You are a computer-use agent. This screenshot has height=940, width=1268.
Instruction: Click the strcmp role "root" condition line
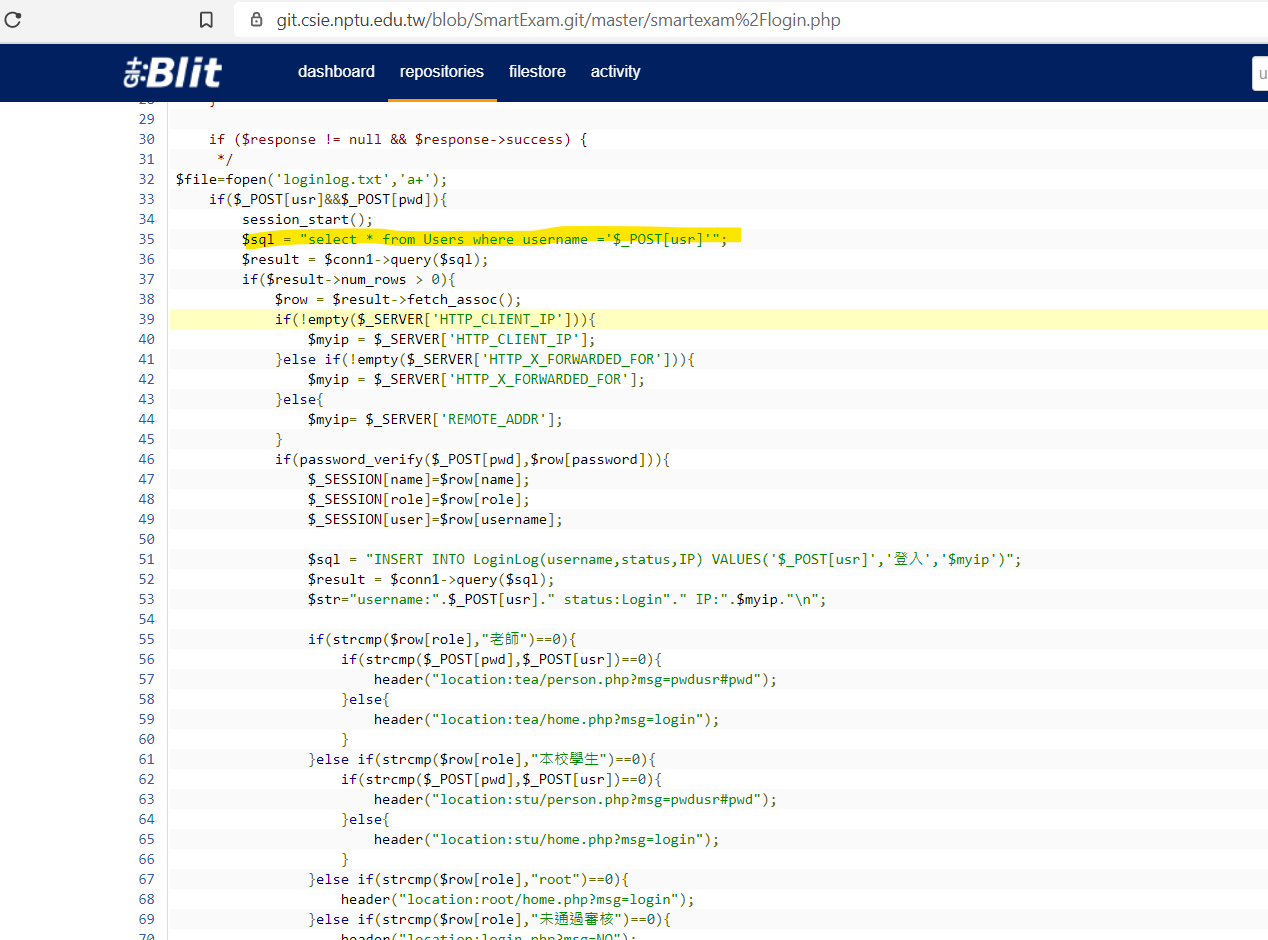468,879
